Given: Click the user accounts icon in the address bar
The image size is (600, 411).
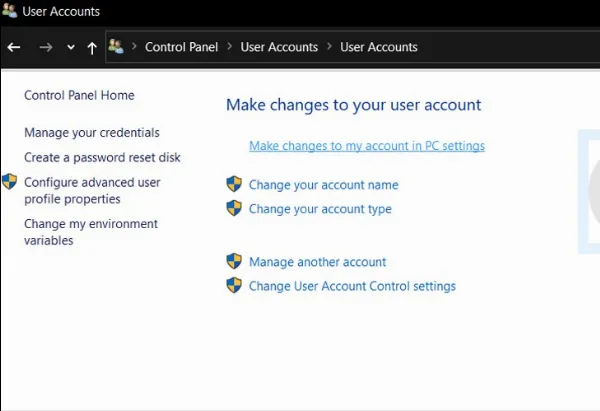Looking at the screenshot, I should click(117, 47).
